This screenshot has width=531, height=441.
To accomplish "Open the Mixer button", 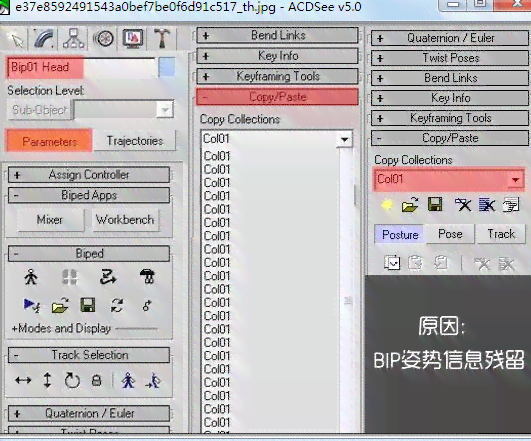I will 50,220.
